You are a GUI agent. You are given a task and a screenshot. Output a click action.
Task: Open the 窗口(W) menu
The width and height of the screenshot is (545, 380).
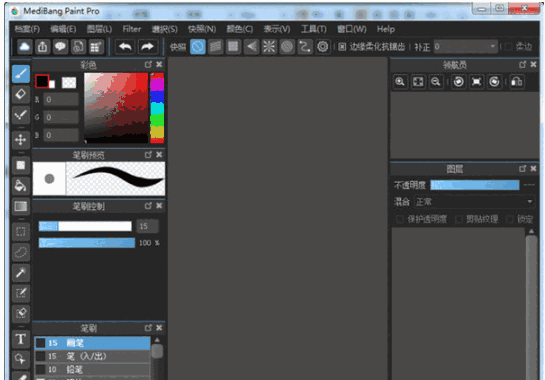pos(352,29)
